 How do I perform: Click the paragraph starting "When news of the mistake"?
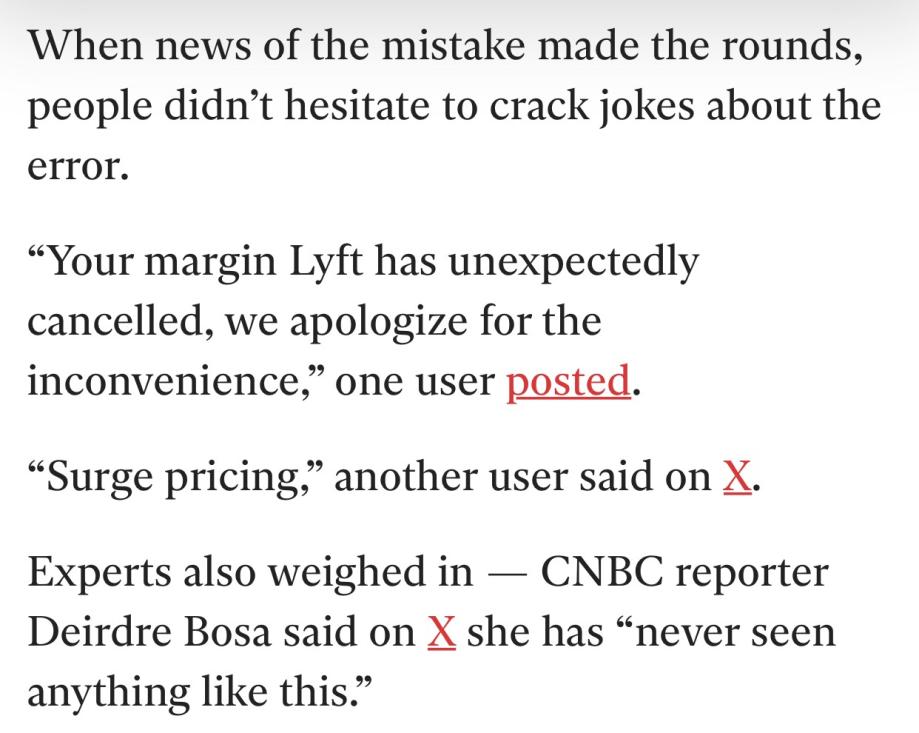point(444,106)
